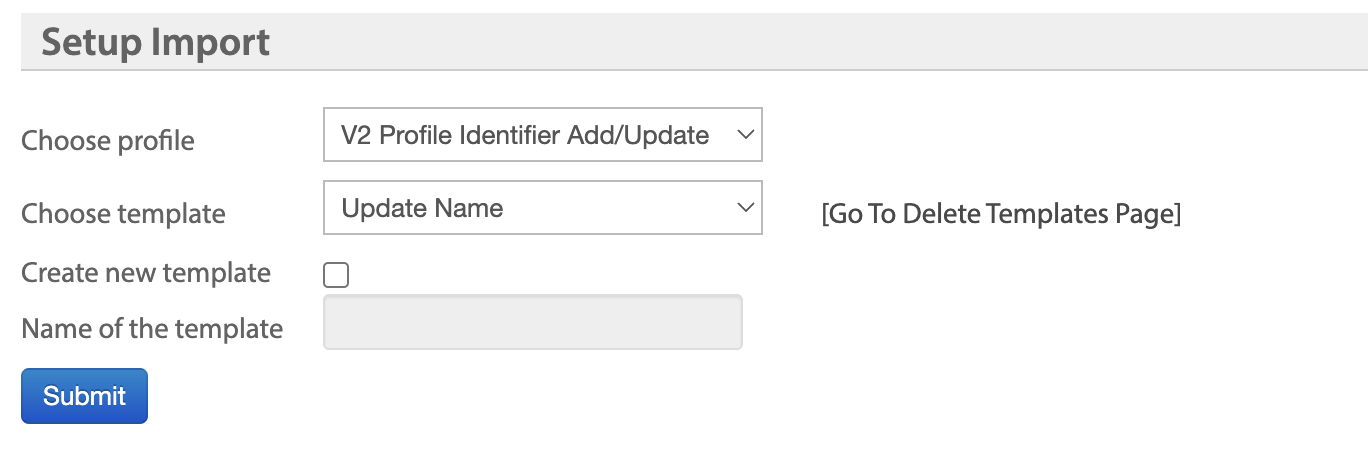Click the chevron arrow beside Update Name

744,208
